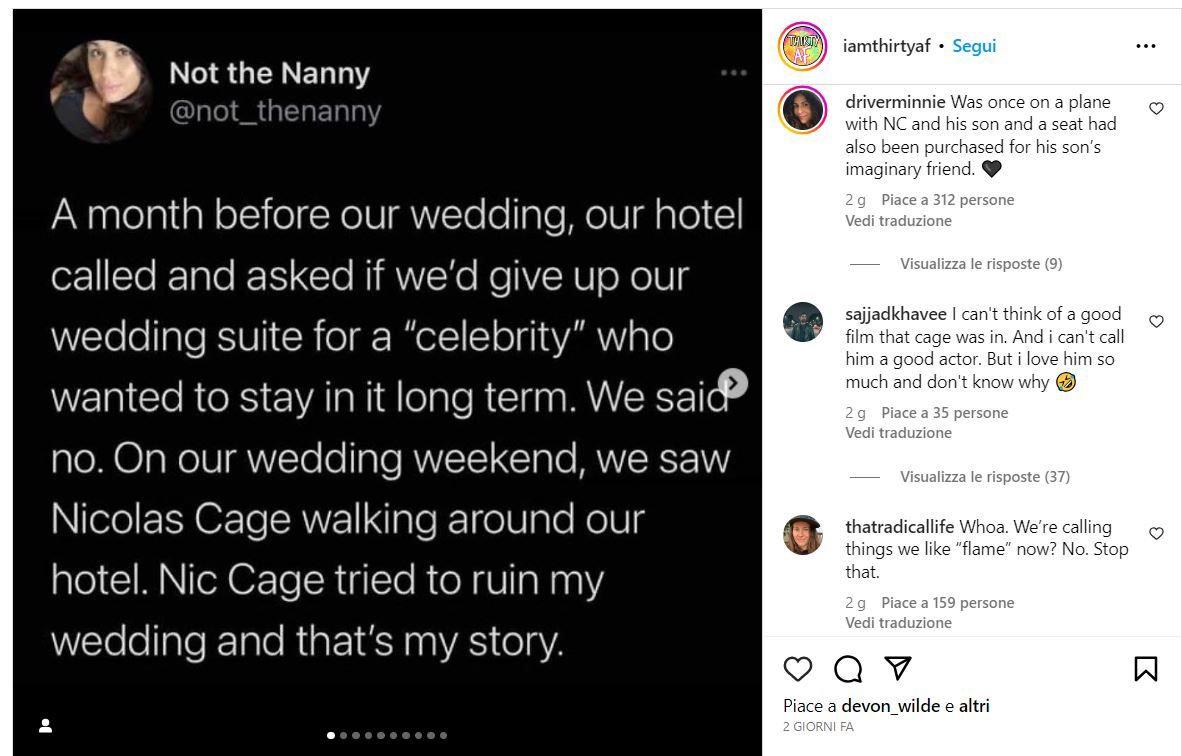Open the three-dot post options menu

(x=1146, y=46)
